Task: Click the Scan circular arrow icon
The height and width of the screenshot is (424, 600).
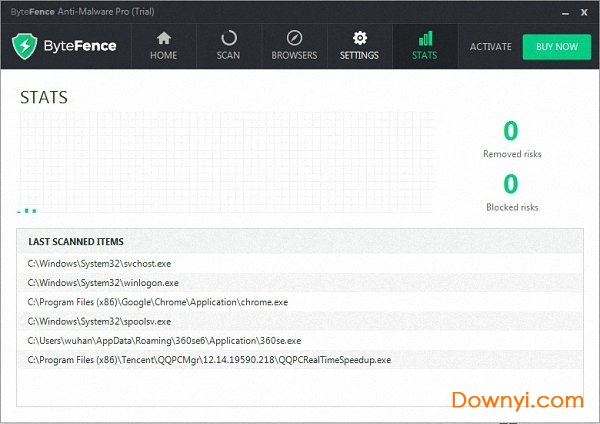Action: [x=229, y=38]
